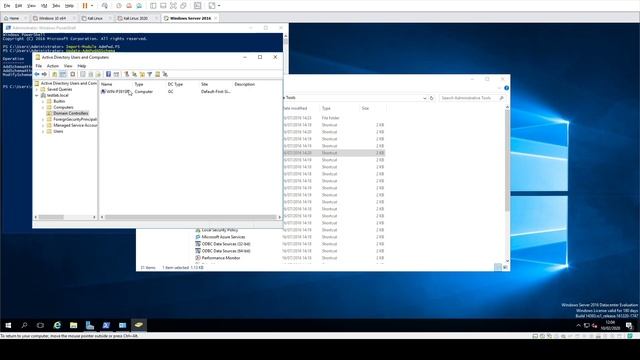Open the VMware Tabs menu
Screen dimensions: 640x360
pyautogui.click(x=56, y=6)
